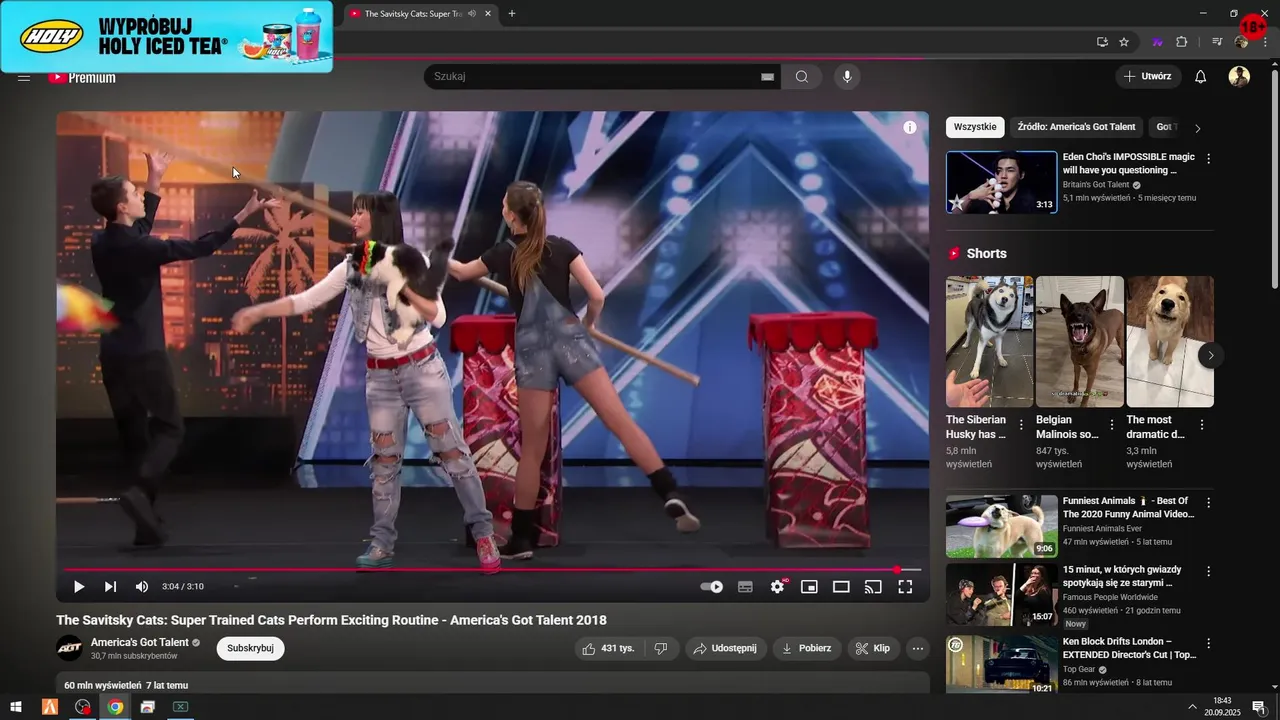Open Eden Choi's IMPOSSIBLE magic video

point(1001,182)
